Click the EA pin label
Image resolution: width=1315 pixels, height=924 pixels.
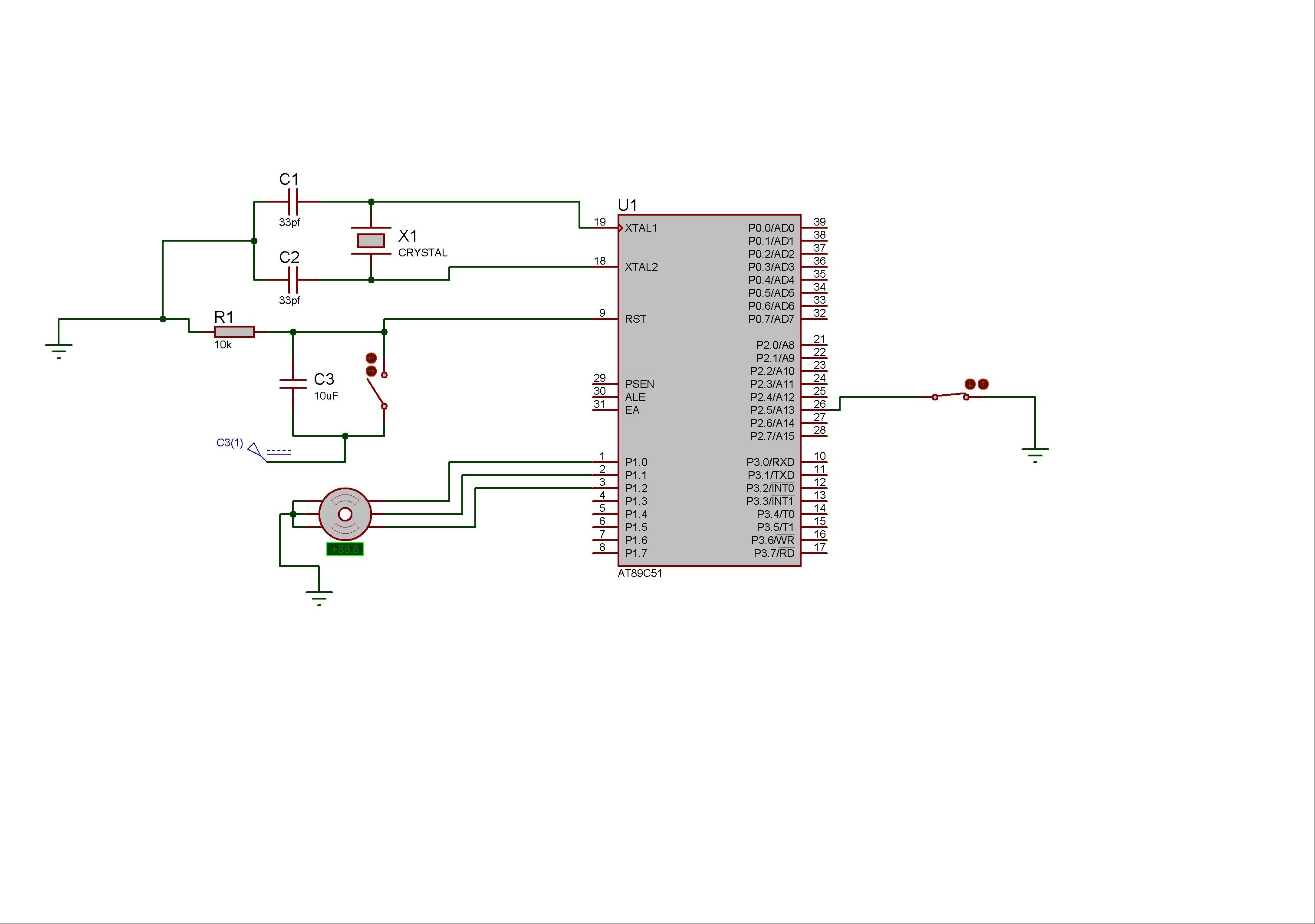coord(632,410)
